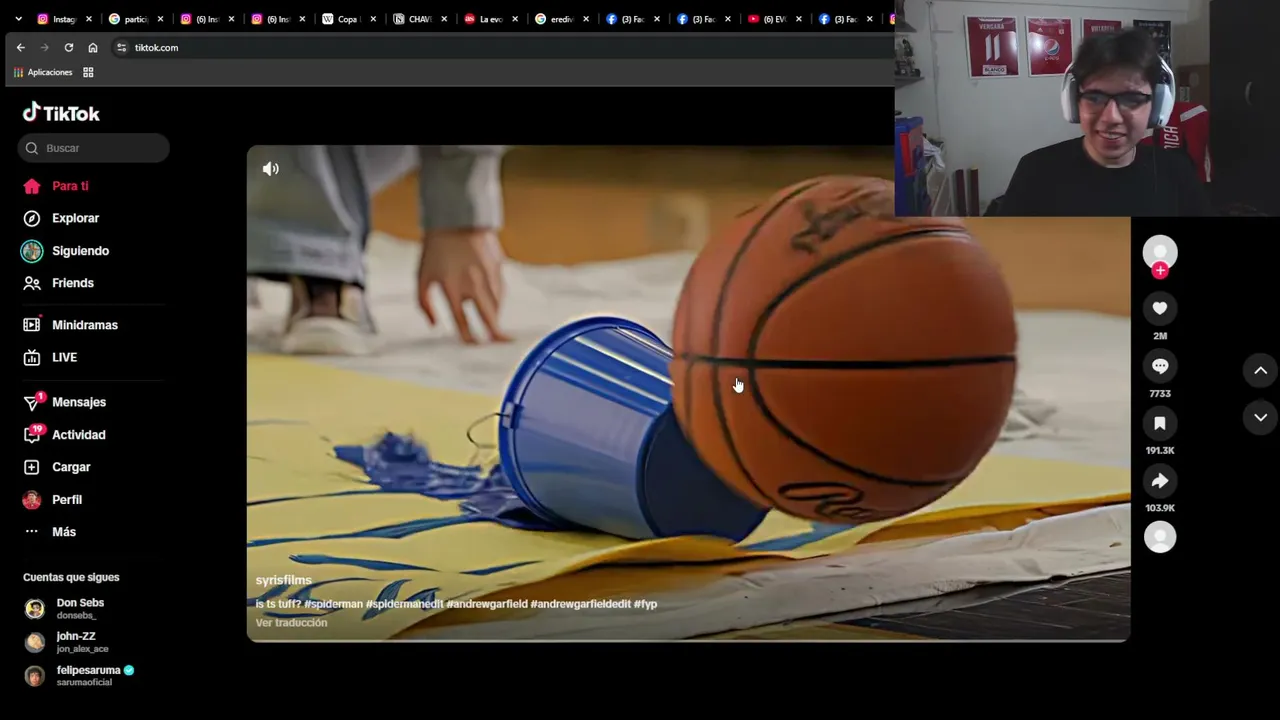The image size is (1280, 720).
Task: Click the #fyp hashtag
Action: [646, 604]
